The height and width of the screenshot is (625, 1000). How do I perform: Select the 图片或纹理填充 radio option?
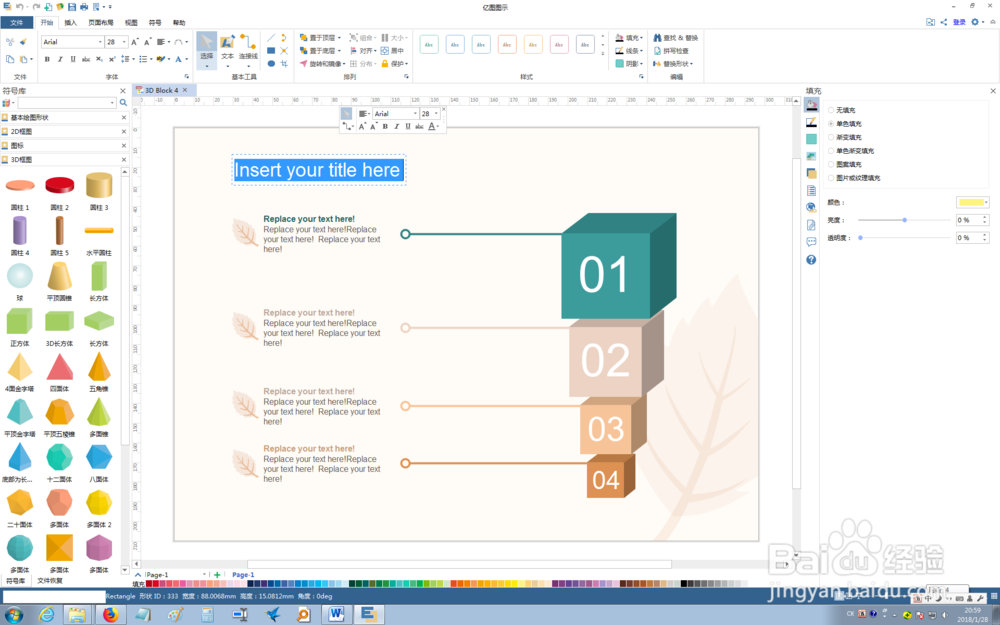(x=831, y=178)
